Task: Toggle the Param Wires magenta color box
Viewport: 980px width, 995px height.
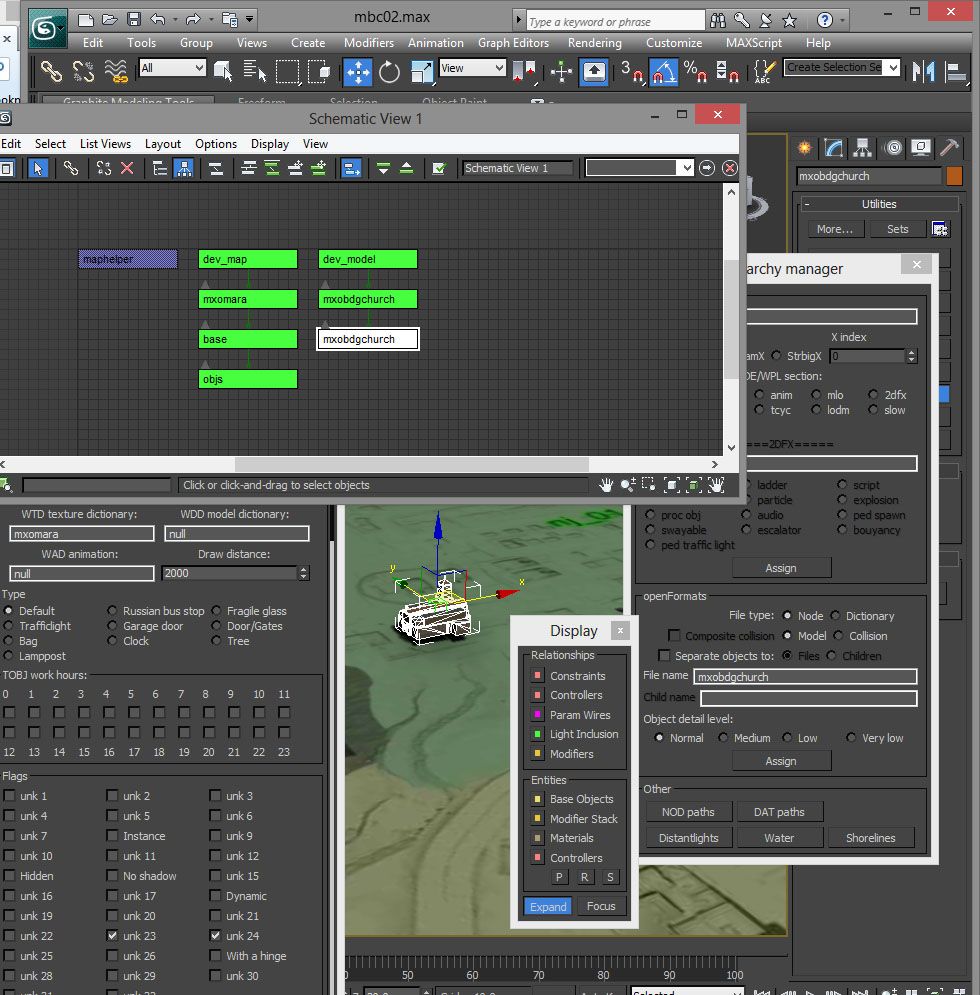Action: [538, 715]
